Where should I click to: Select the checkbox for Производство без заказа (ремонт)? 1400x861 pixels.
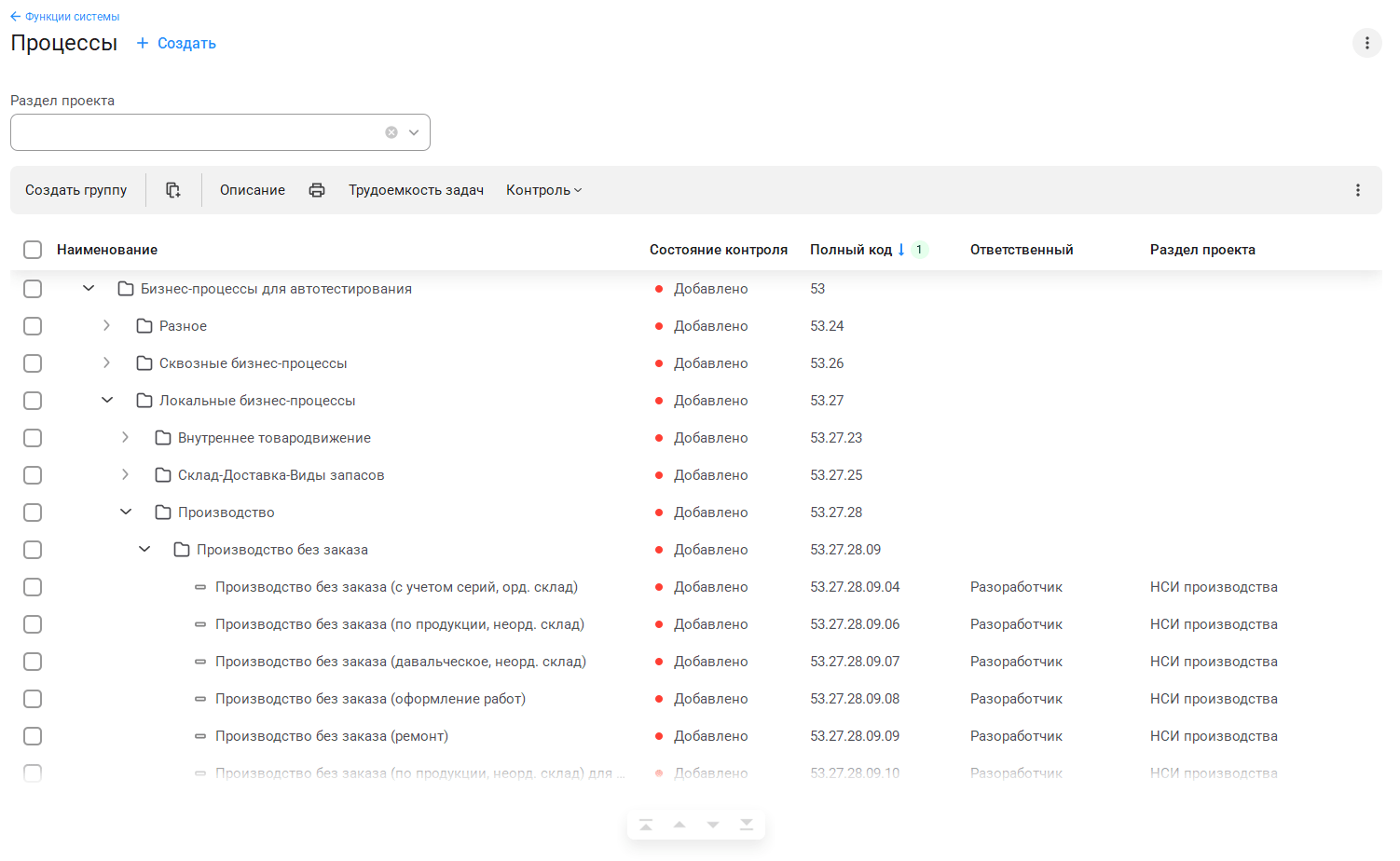[33, 736]
